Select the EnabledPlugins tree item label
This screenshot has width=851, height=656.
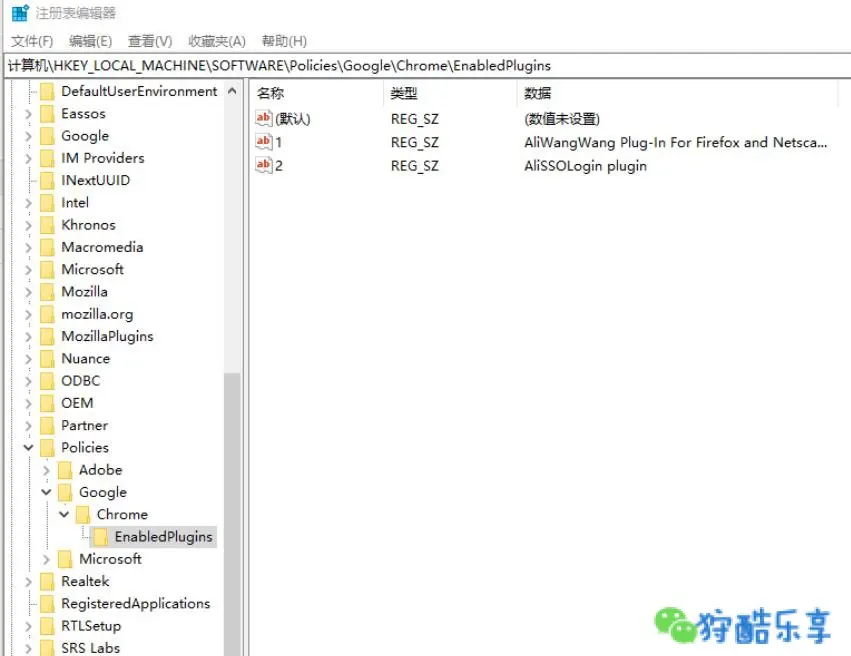163,537
